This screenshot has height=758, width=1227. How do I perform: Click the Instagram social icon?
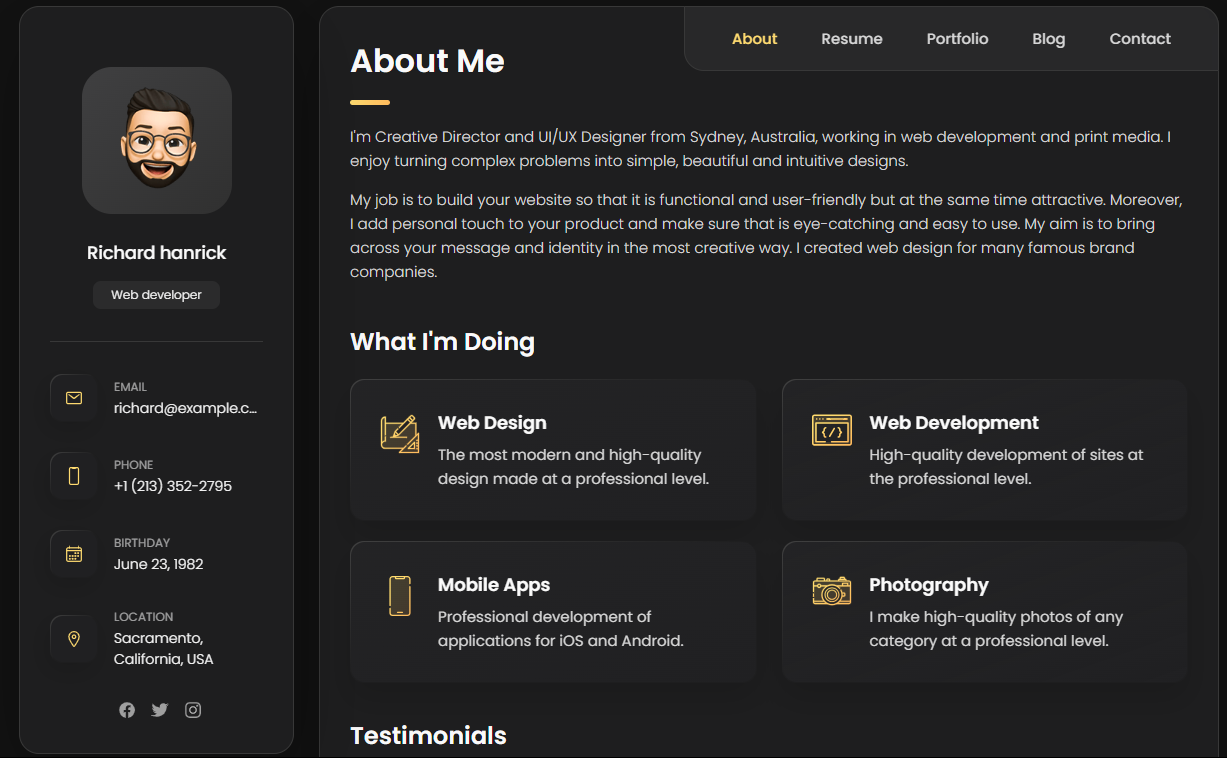point(193,710)
